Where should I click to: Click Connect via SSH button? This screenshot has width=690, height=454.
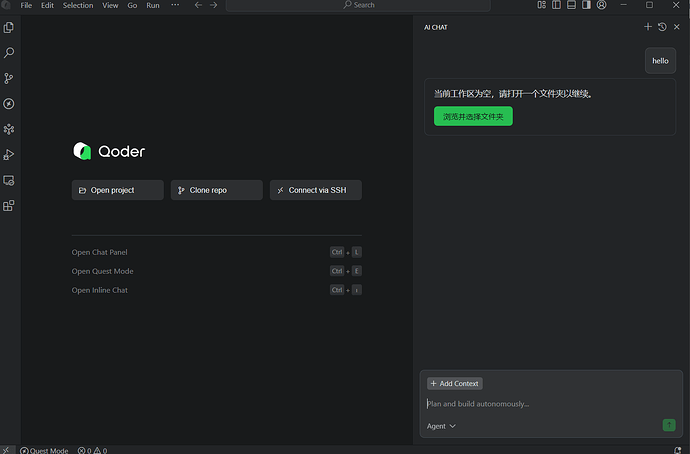click(316, 190)
